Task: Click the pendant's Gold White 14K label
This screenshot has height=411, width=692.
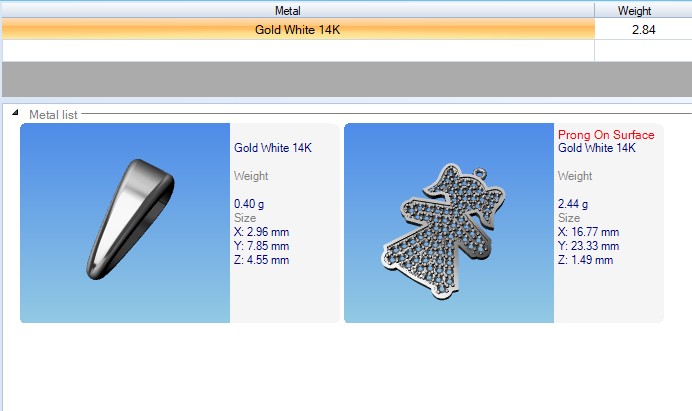Action: (x=596, y=148)
